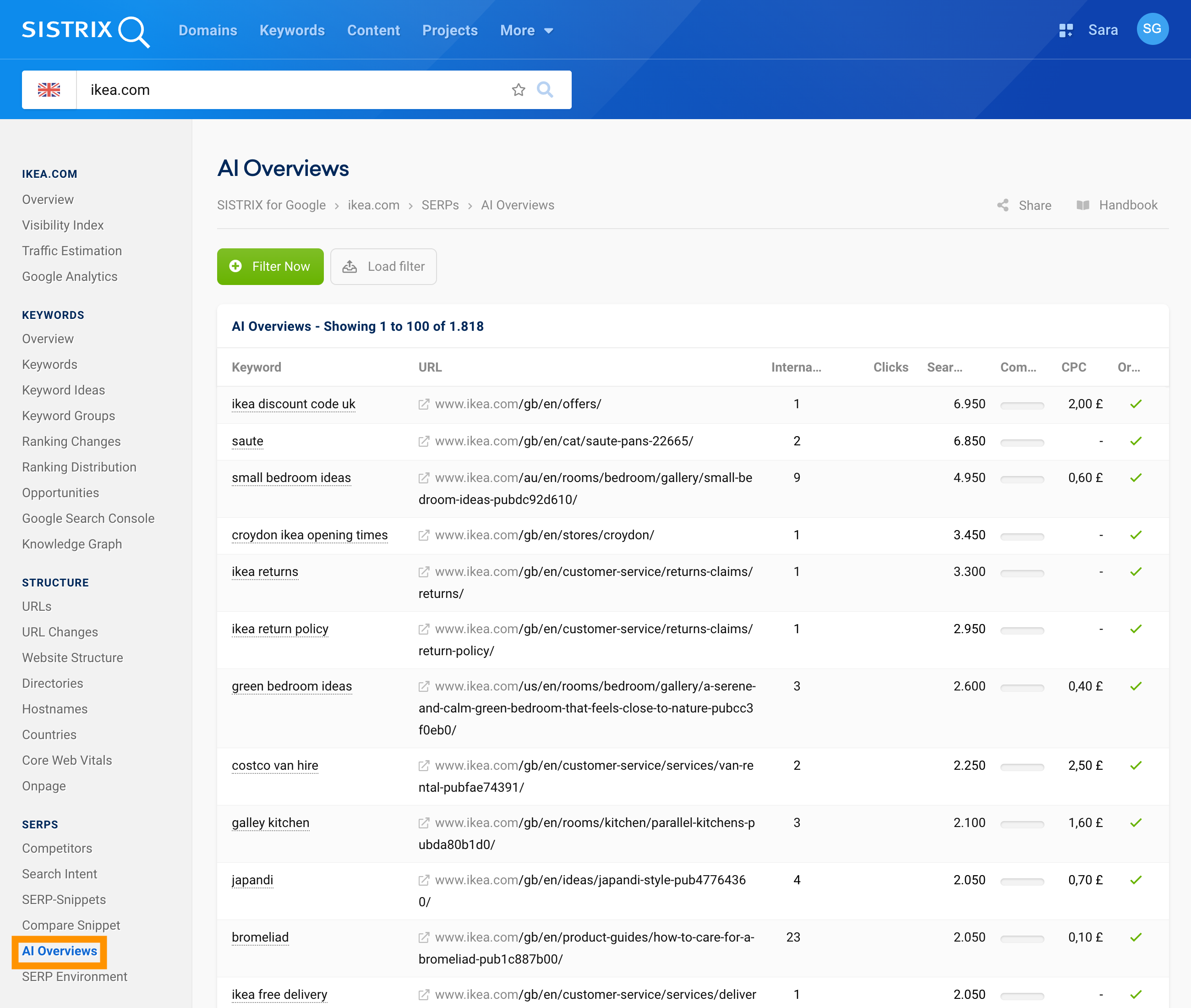Open external link for stores/croydon URL

click(424, 535)
